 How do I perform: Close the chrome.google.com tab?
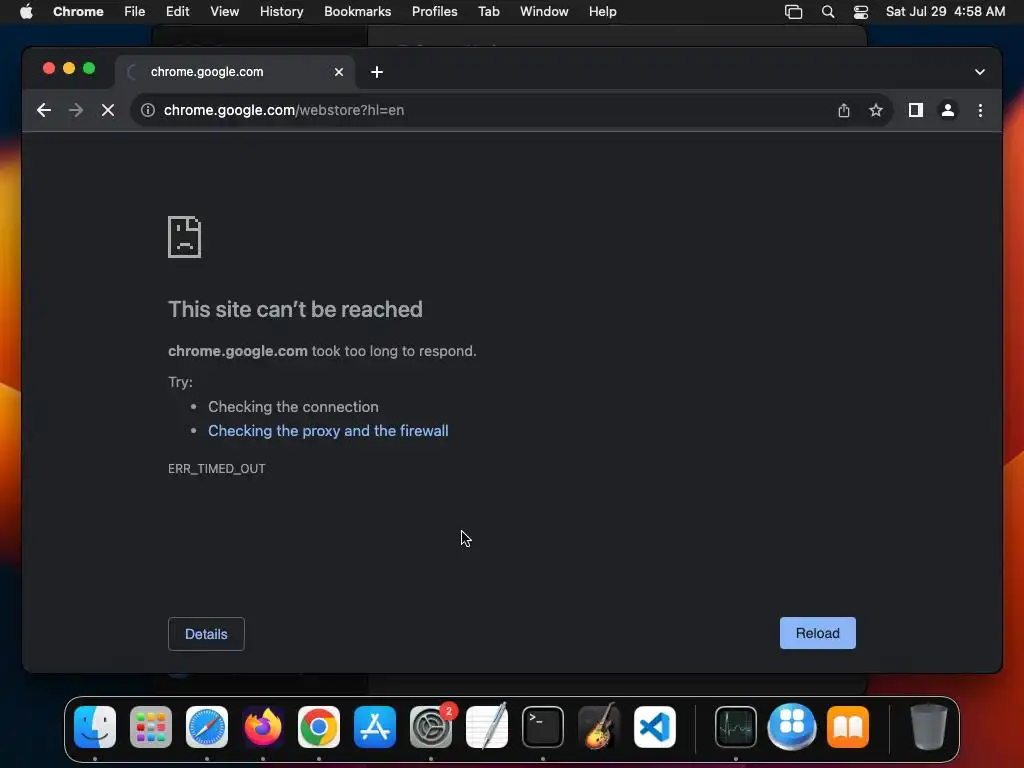pos(339,72)
